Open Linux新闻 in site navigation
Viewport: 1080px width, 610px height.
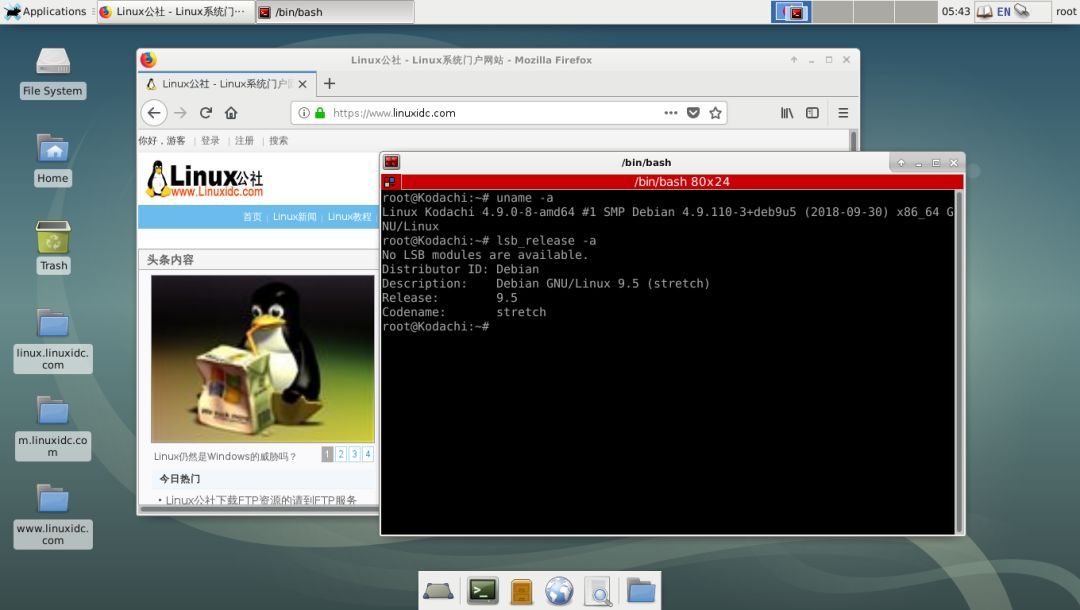[x=294, y=217]
